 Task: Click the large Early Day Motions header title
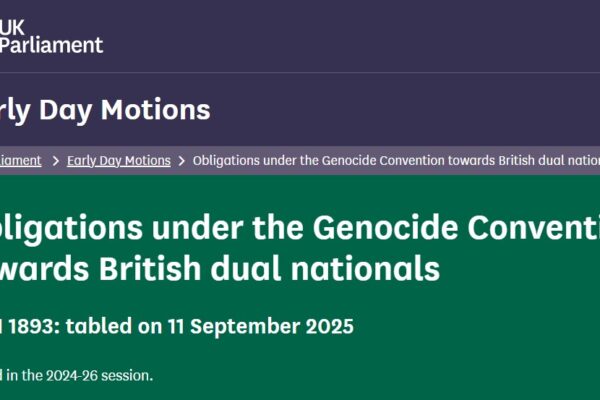click(x=105, y=110)
